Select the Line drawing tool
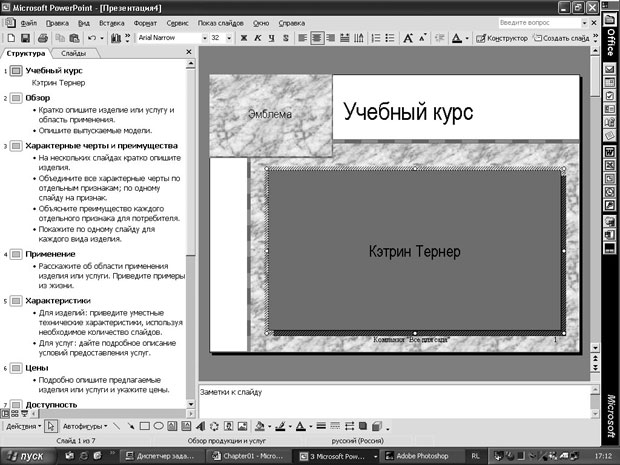Screen dimensions: 620x465 tap(117, 426)
